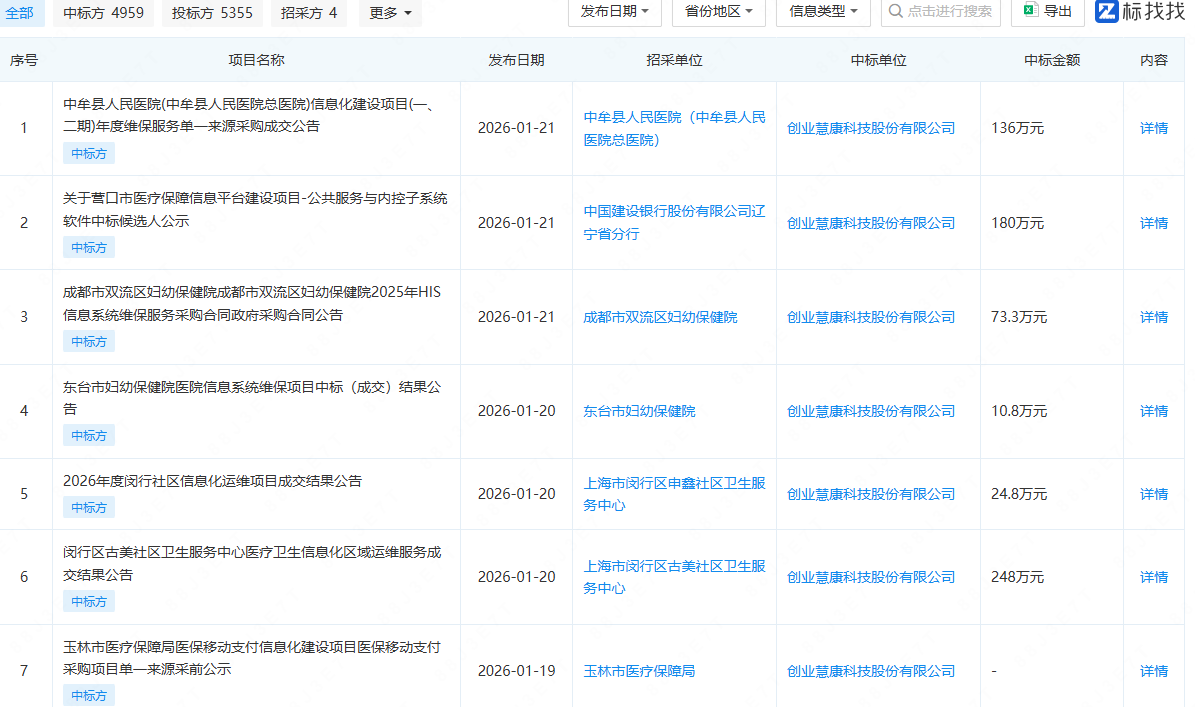This screenshot has width=1195, height=707.
Task: Switch to 投标方 5355 tab
Action: (x=212, y=13)
